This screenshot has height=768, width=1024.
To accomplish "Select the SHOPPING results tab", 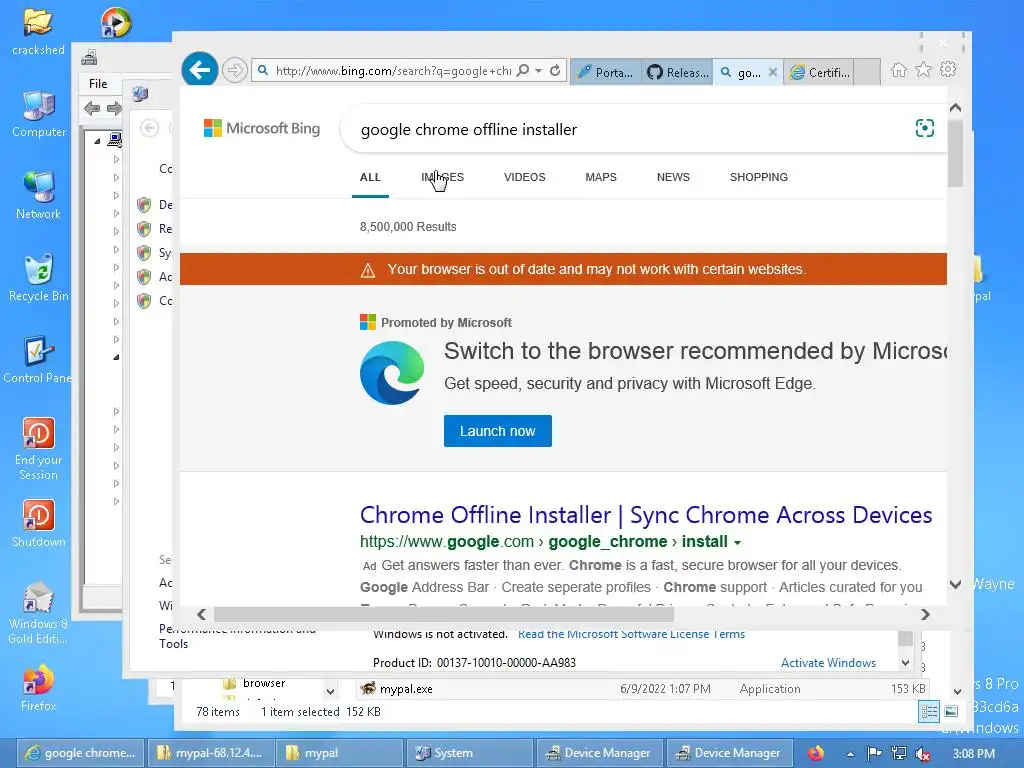I will click(759, 177).
